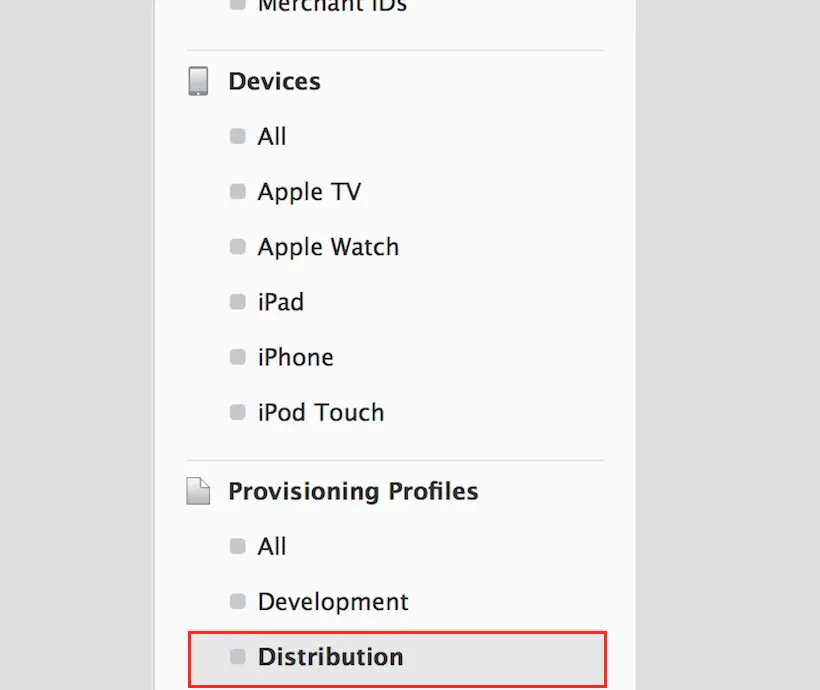This screenshot has height=690, width=820.
Task: Click the bullet next to iPod Touch
Action: 237,412
